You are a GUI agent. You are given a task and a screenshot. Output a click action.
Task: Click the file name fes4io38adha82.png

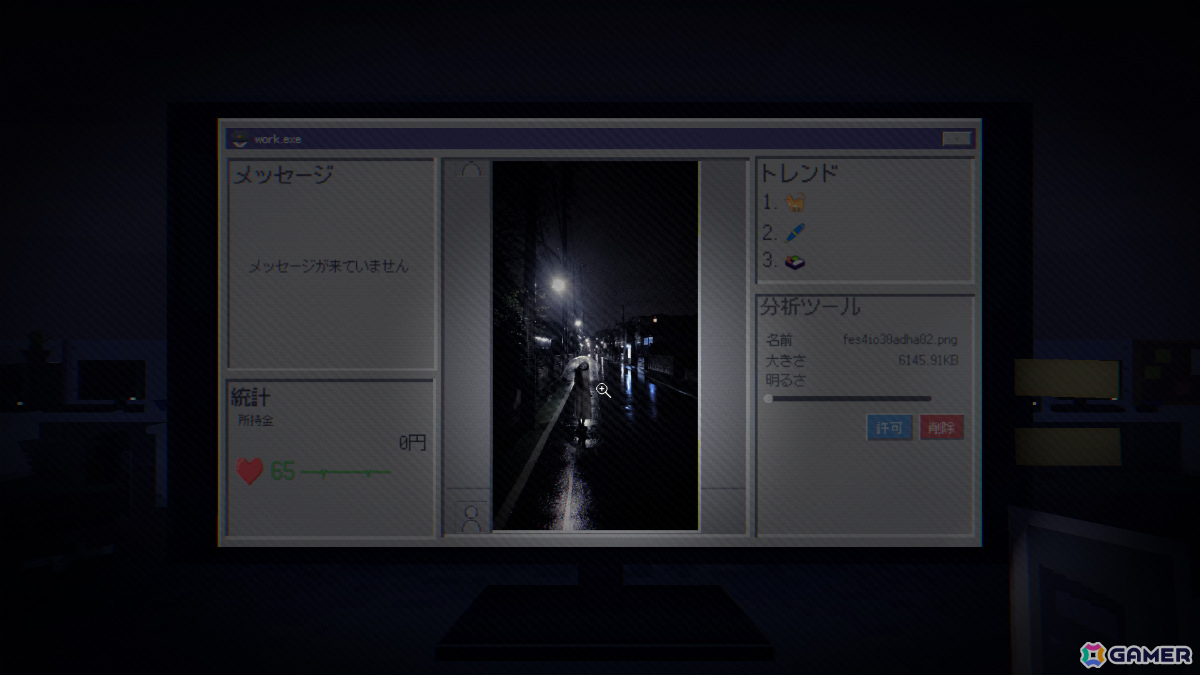pos(900,340)
